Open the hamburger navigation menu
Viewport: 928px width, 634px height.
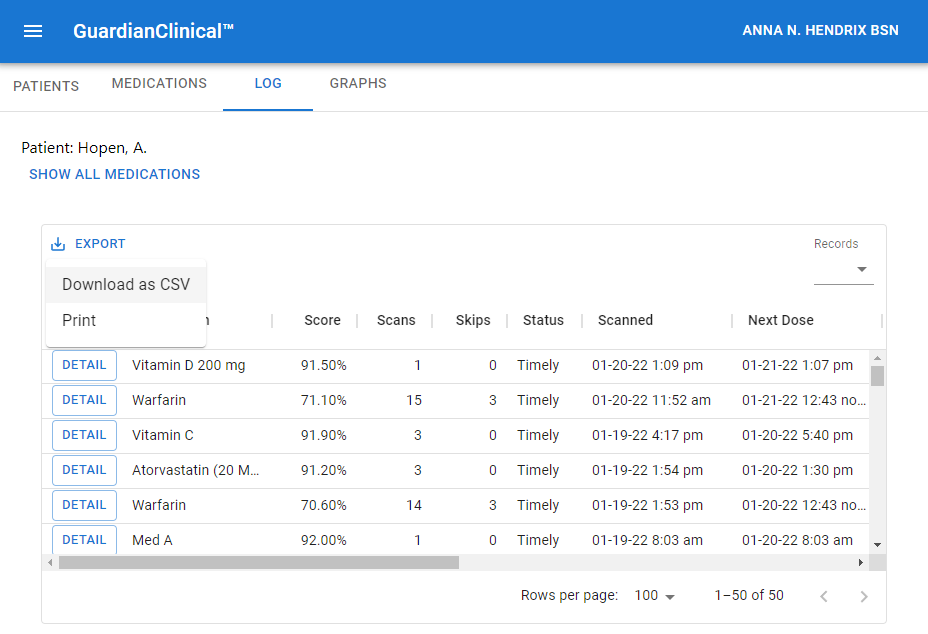pos(33,31)
